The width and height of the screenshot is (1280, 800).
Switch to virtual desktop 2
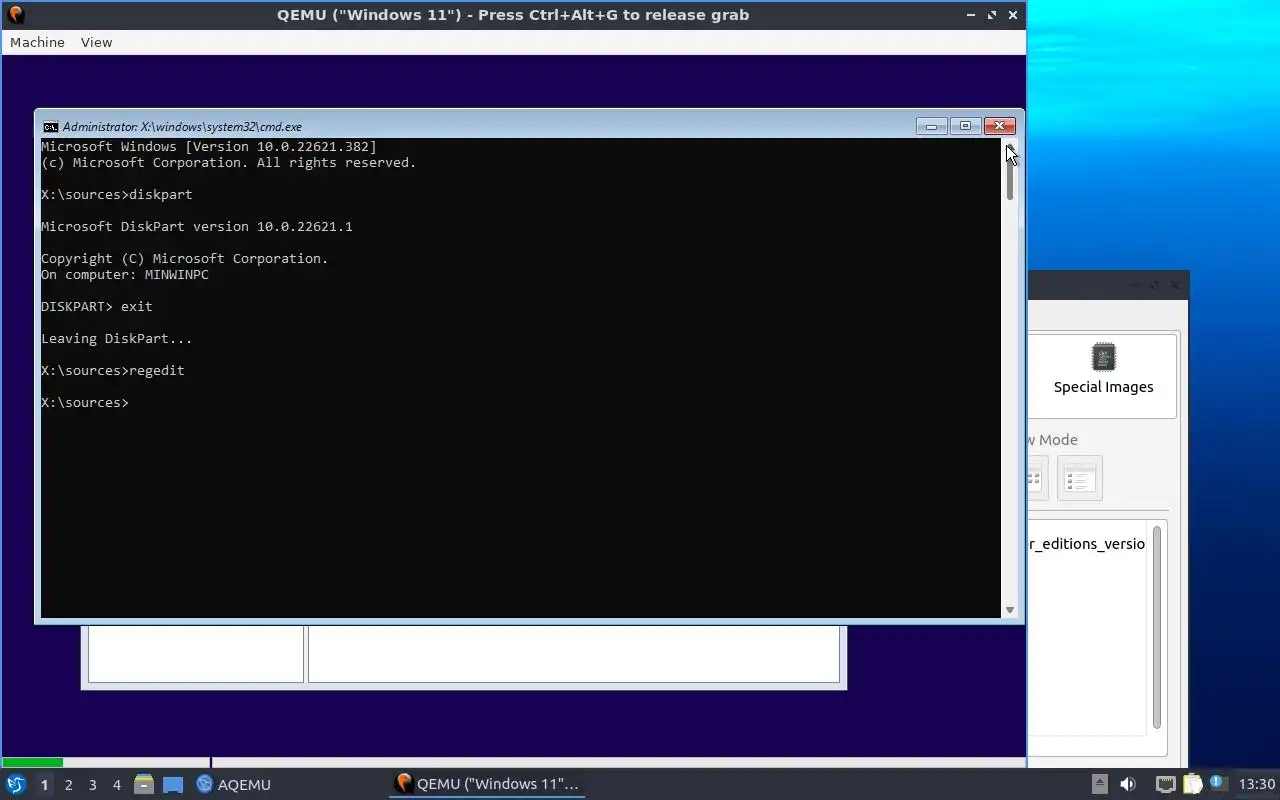point(68,785)
